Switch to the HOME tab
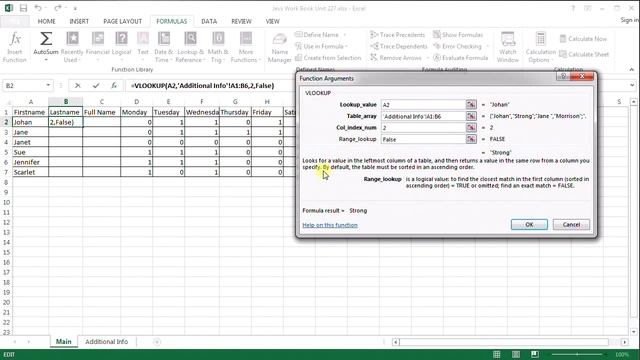The height and width of the screenshot is (360, 640). click(46, 21)
